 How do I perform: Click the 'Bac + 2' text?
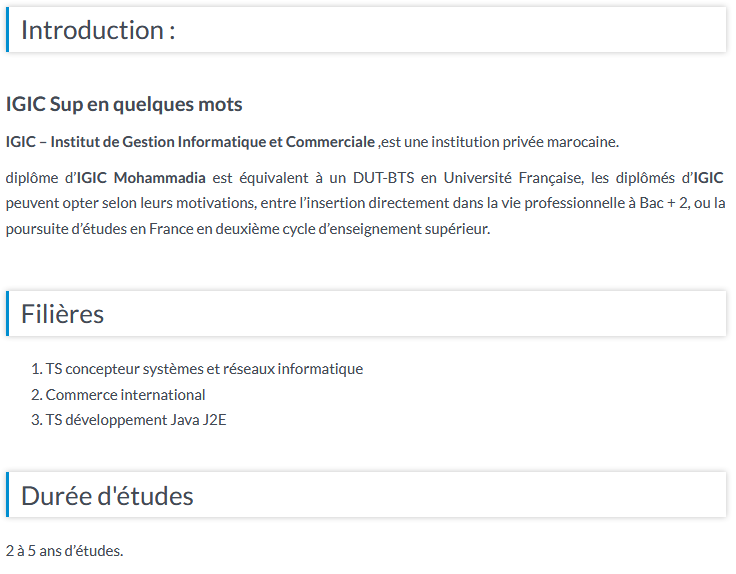click(x=665, y=203)
